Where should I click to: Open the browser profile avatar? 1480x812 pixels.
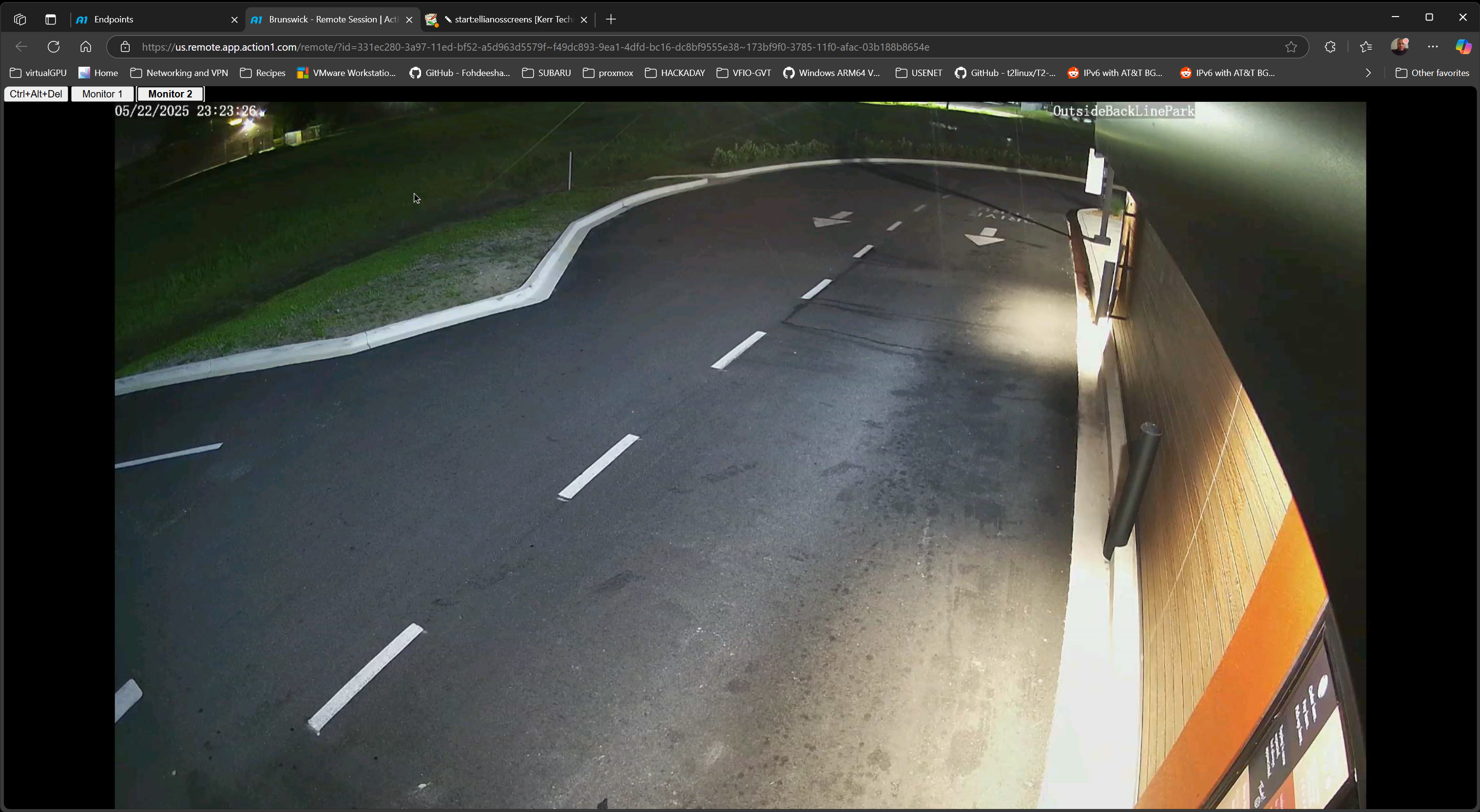tap(1400, 46)
